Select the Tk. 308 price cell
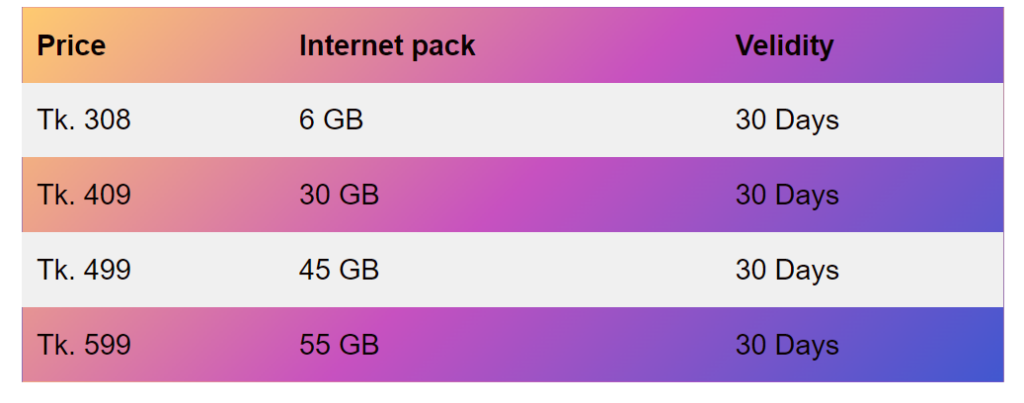Viewport: 1024px width, 403px height. [x=84, y=120]
